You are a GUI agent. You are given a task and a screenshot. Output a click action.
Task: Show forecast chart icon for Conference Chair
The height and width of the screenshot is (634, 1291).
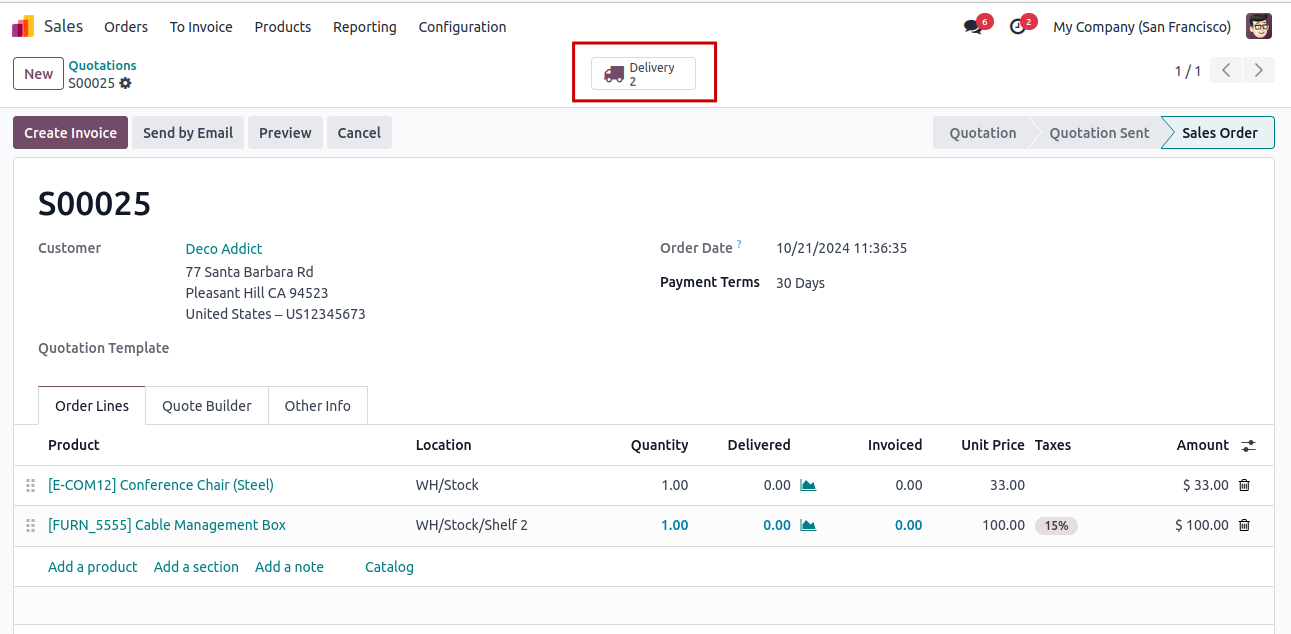(808, 485)
